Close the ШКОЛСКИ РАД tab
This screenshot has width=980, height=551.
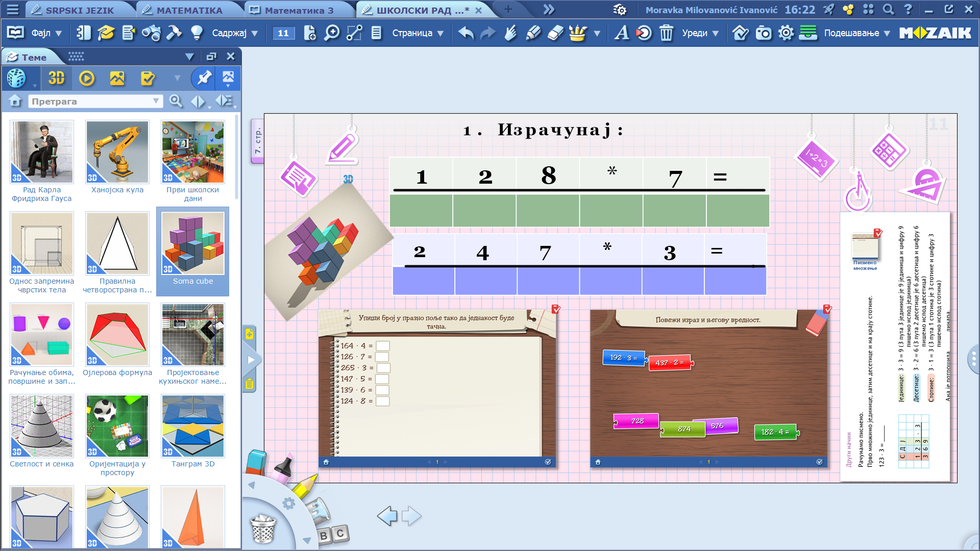[479, 10]
